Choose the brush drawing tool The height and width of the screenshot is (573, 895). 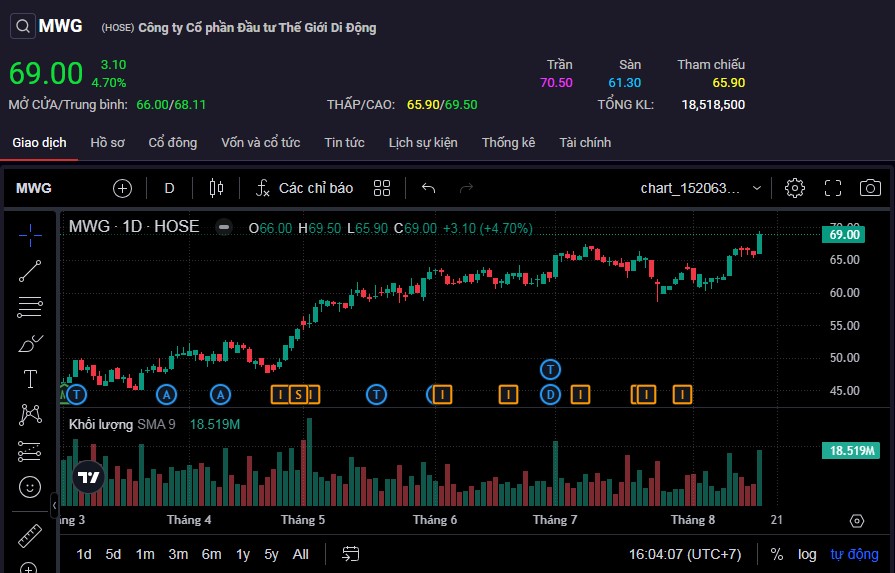(x=30, y=344)
